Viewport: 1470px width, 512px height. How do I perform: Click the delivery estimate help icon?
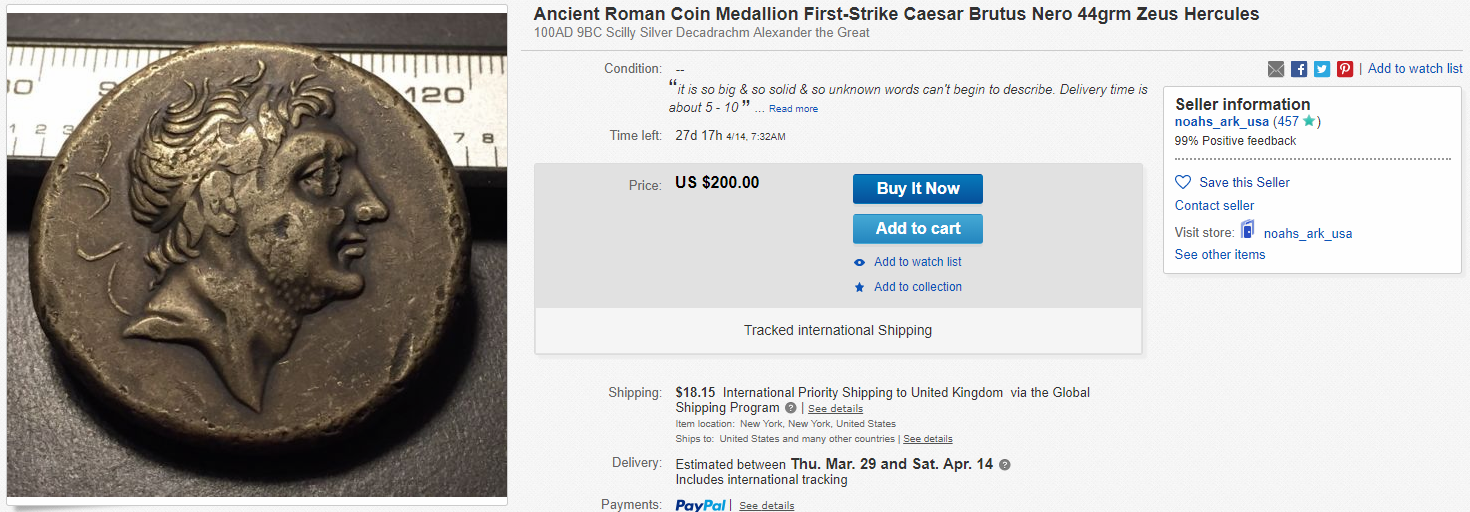(1005, 464)
